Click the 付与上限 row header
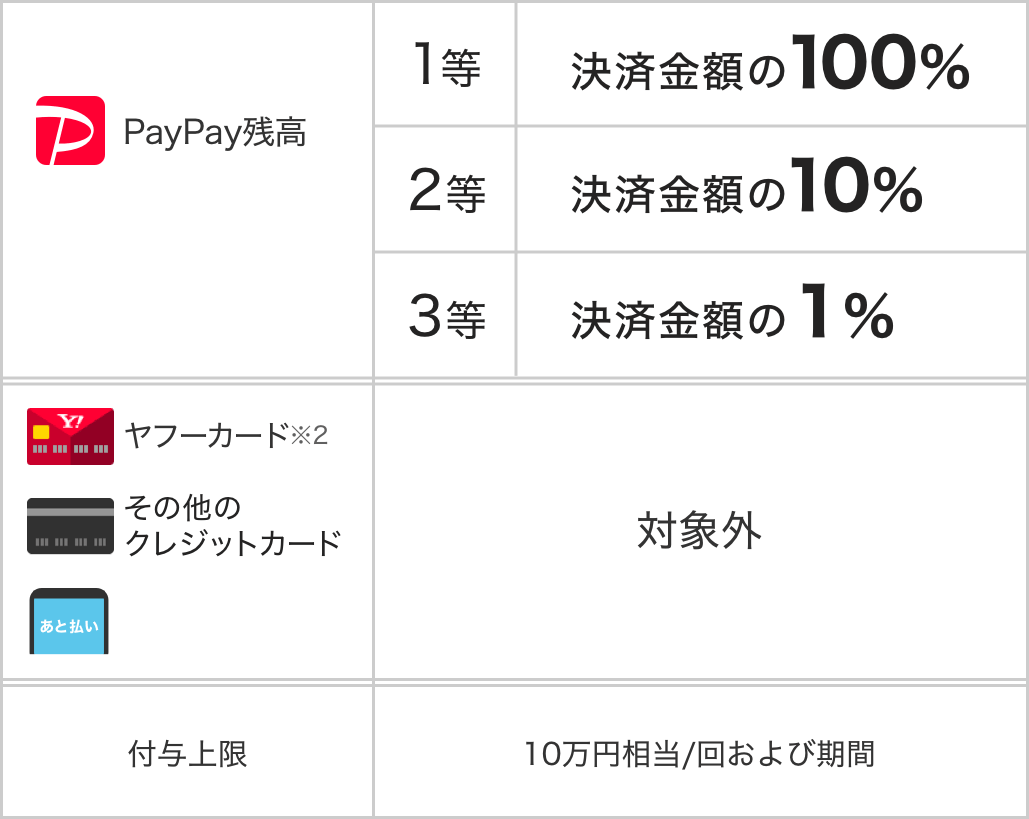 (x=188, y=754)
